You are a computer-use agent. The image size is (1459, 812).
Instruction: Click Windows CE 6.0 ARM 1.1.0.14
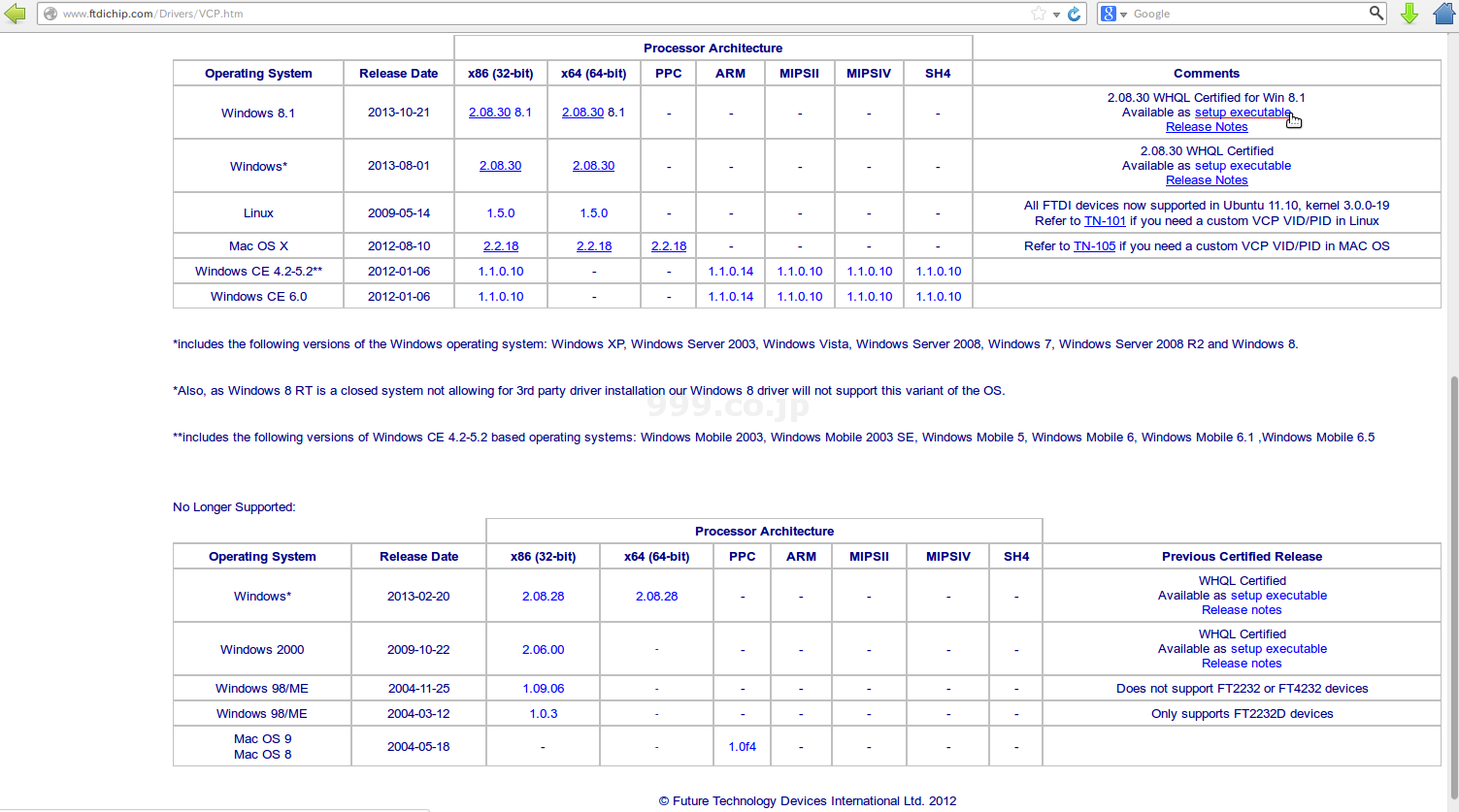(731, 297)
